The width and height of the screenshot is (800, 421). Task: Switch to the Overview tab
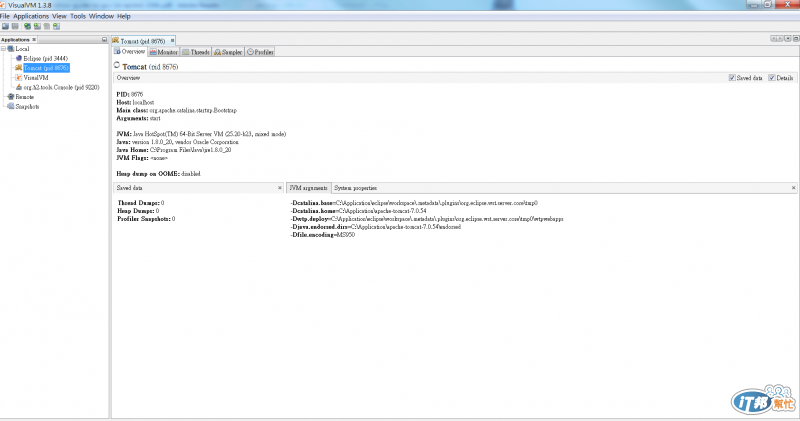pyautogui.click(x=130, y=52)
